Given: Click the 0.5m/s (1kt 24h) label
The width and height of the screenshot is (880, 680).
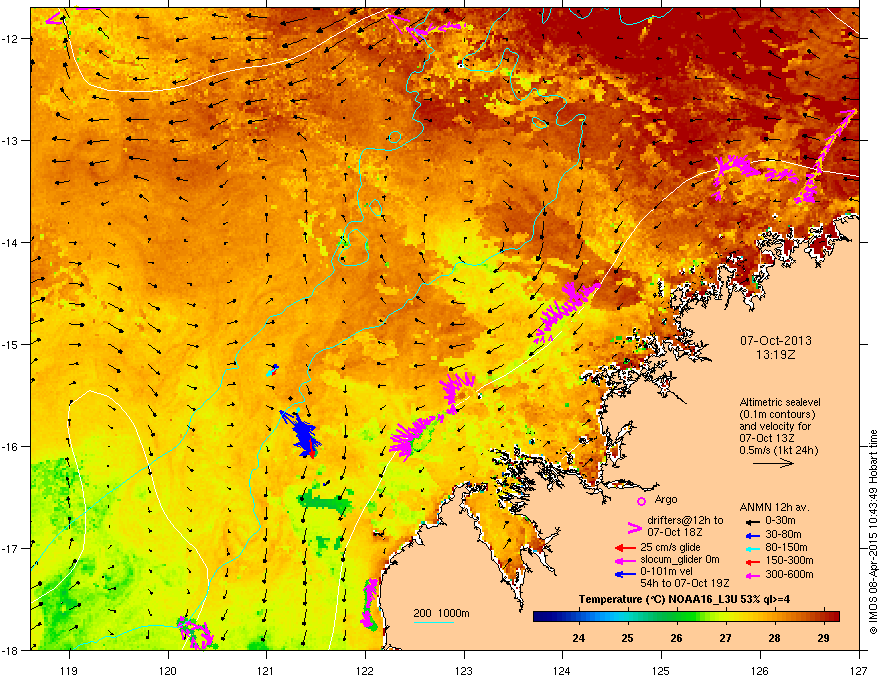Looking at the screenshot, I should [779, 450].
